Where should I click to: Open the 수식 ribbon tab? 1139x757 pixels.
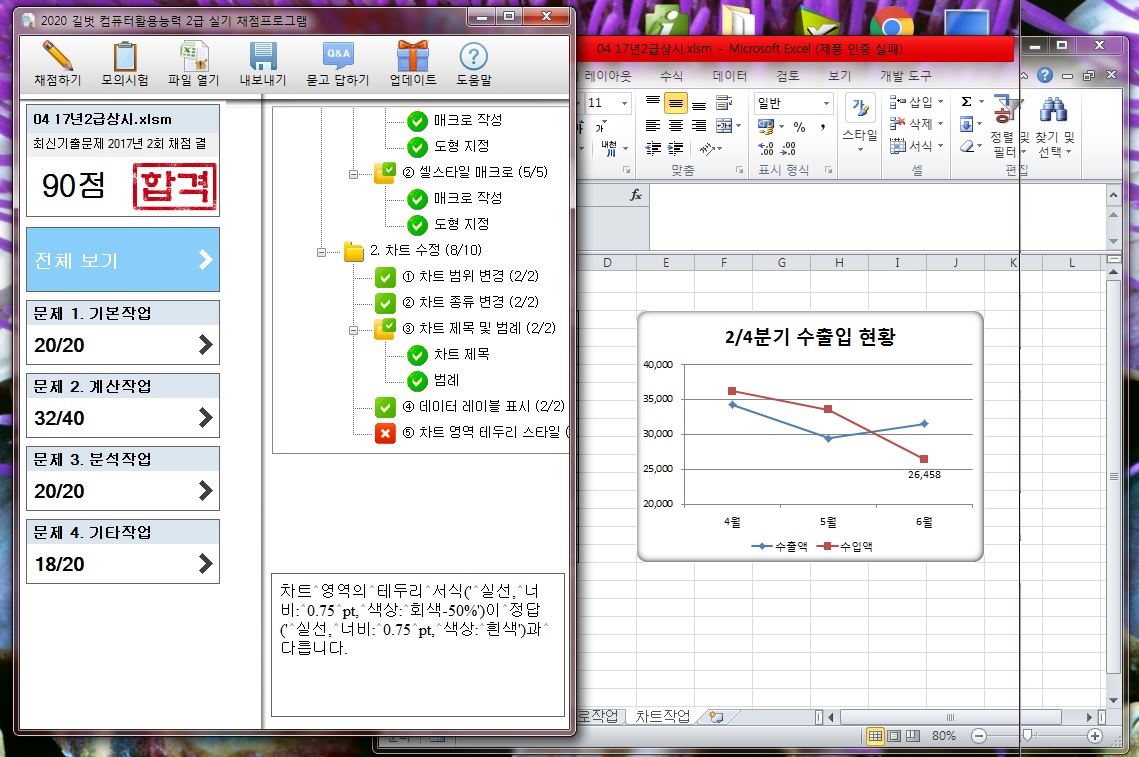pyautogui.click(x=671, y=76)
